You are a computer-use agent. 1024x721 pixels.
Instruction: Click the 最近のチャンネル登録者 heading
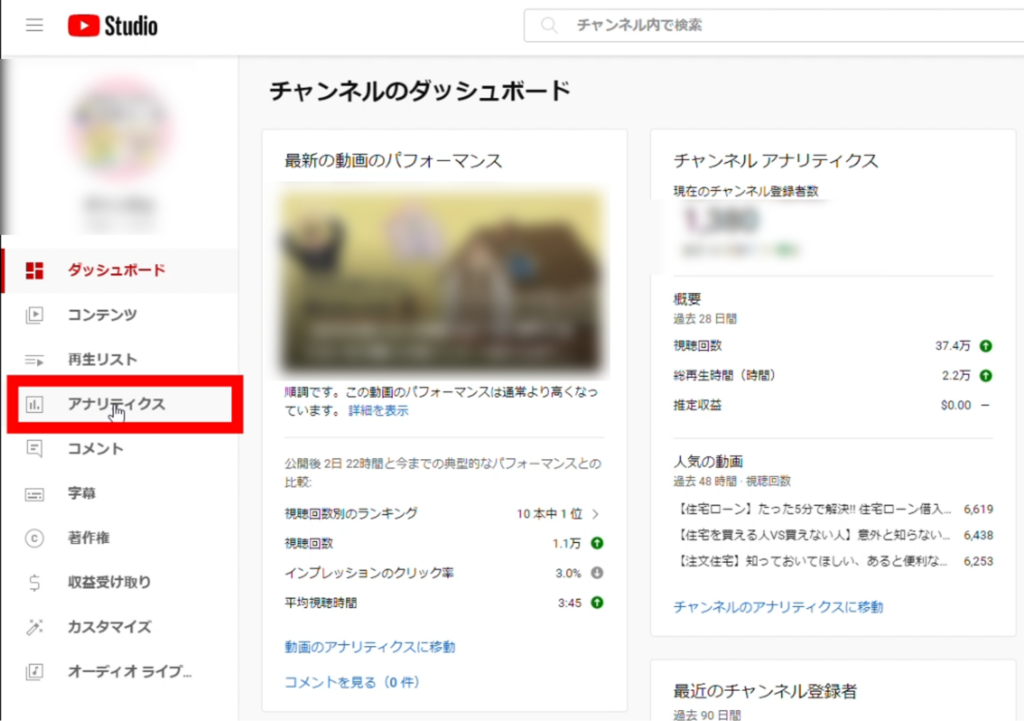coord(765,691)
